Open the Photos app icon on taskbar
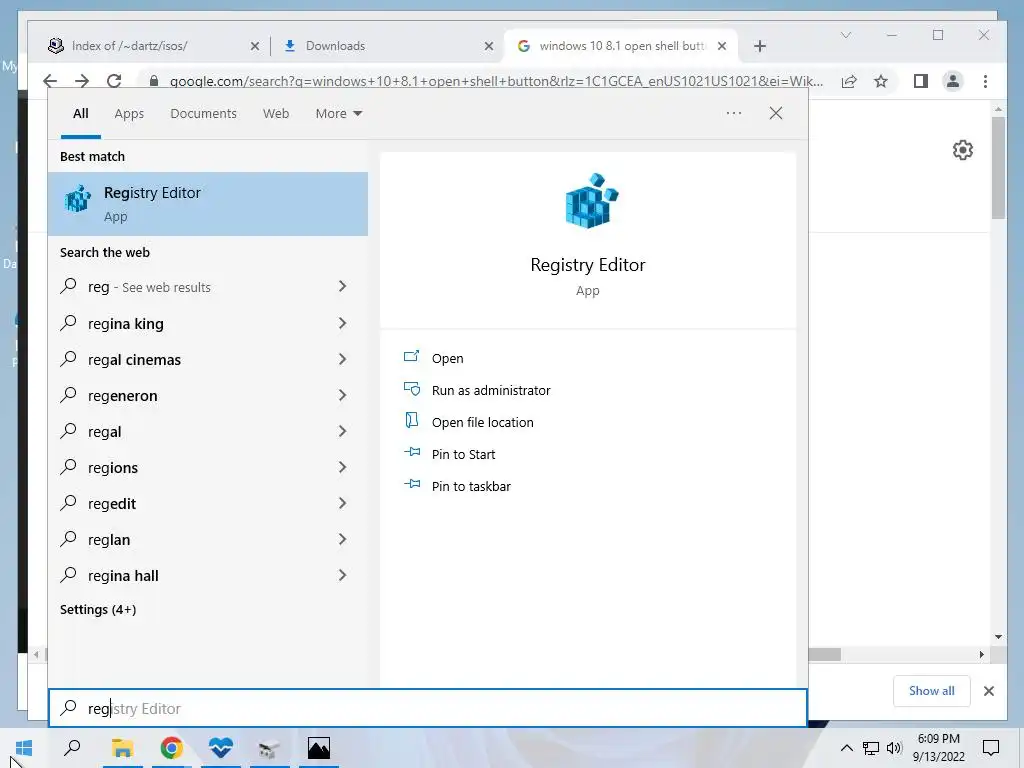Screen dimensions: 1024x768 319,748
